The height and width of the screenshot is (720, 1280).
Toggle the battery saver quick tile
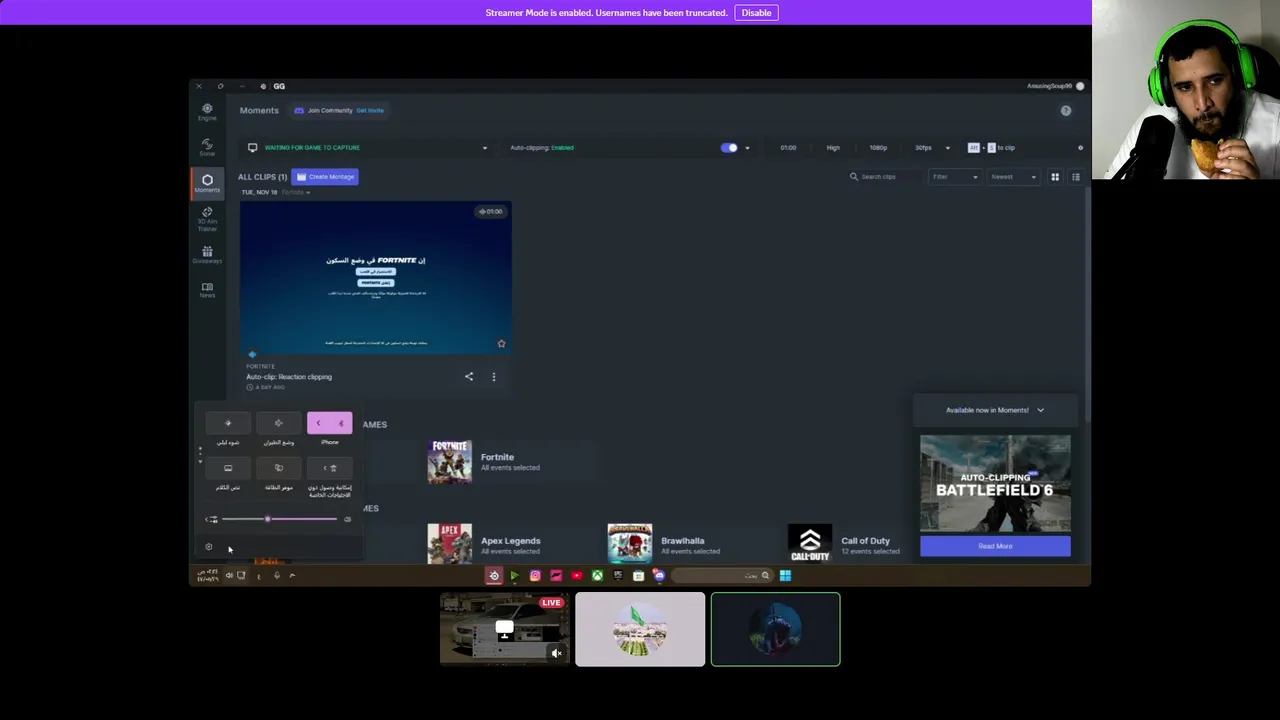pos(279,468)
